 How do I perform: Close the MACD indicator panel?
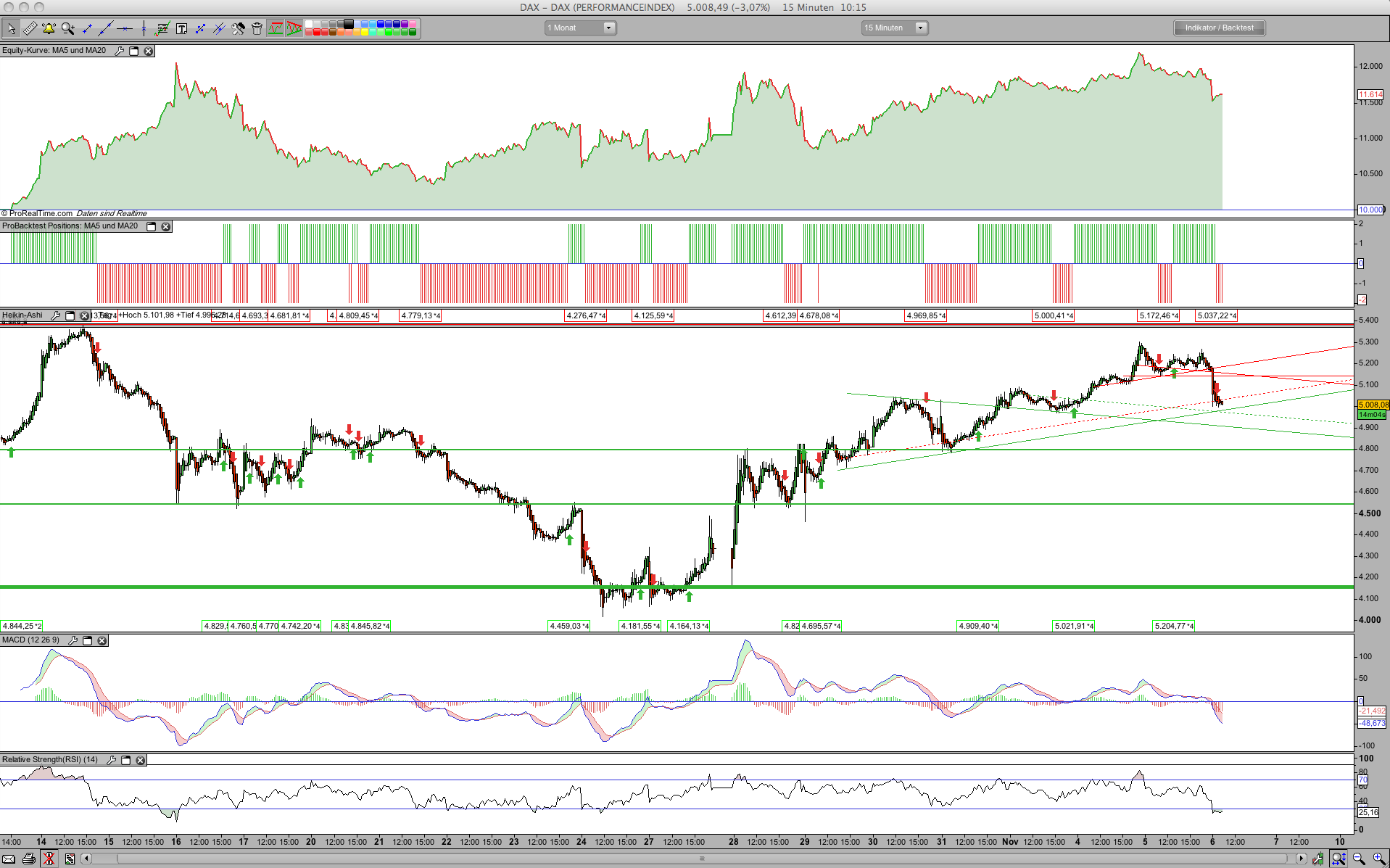pyautogui.click(x=102, y=640)
